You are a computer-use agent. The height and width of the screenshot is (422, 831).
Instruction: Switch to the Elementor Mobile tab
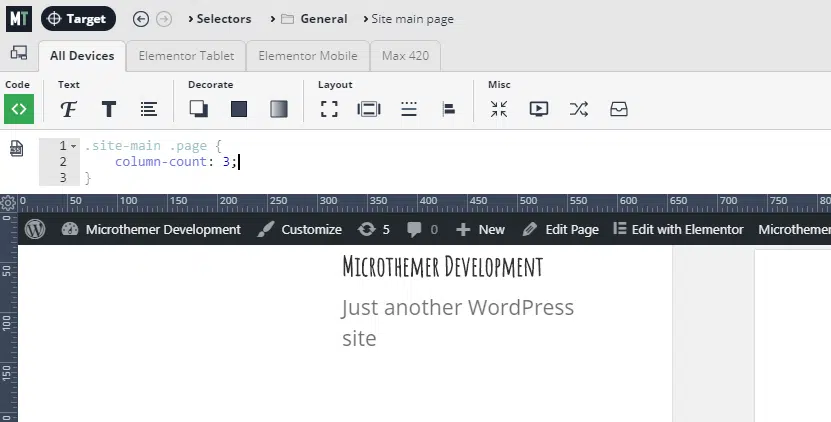pyautogui.click(x=307, y=56)
